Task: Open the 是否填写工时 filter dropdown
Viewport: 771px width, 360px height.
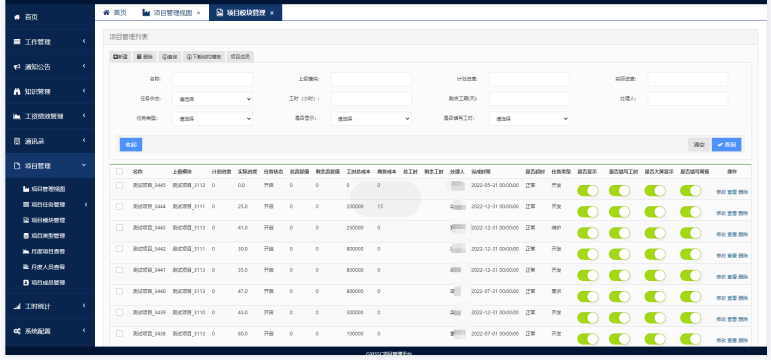Action: pyautogui.click(x=530, y=119)
